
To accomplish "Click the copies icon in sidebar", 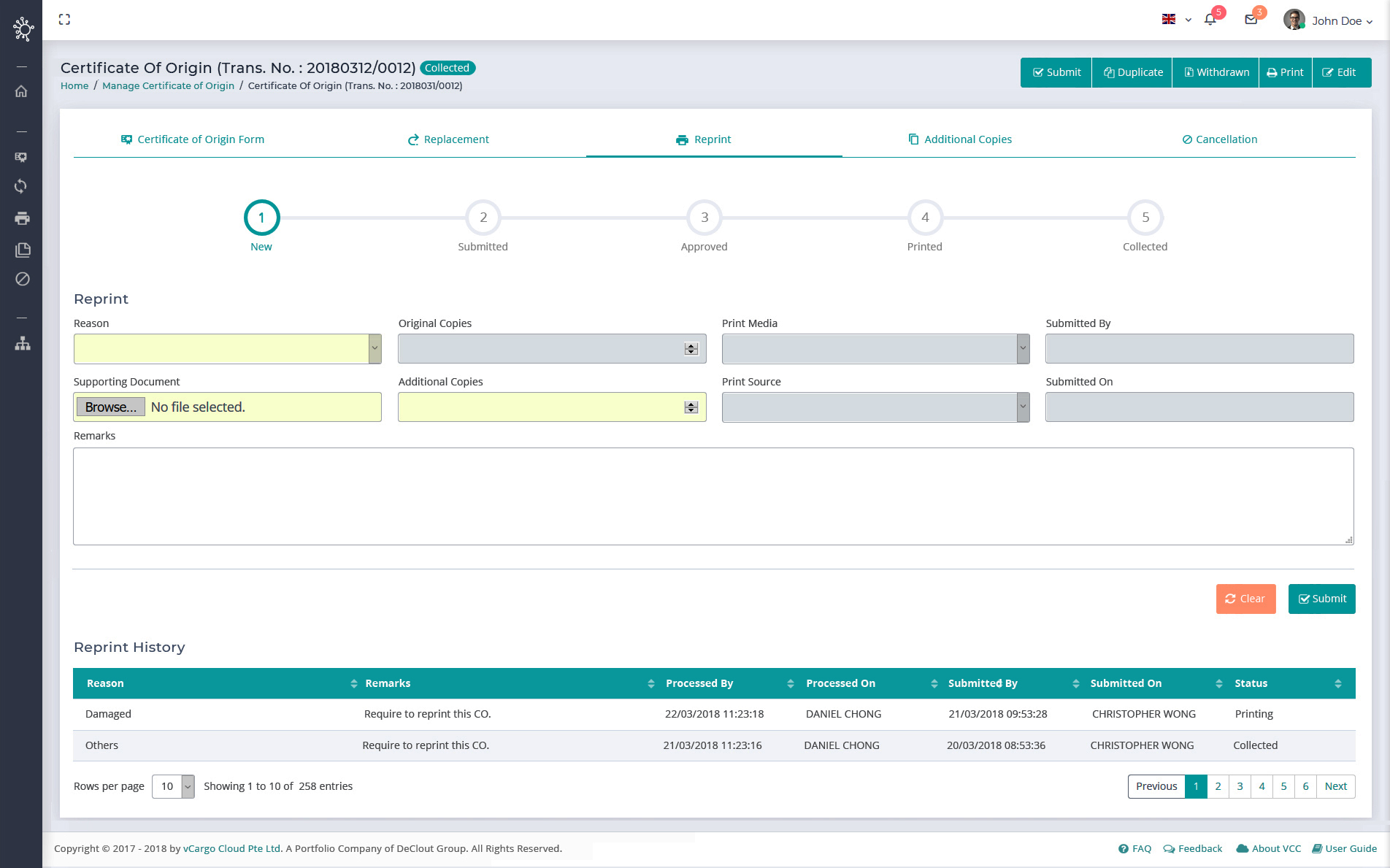I will tap(22, 250).
